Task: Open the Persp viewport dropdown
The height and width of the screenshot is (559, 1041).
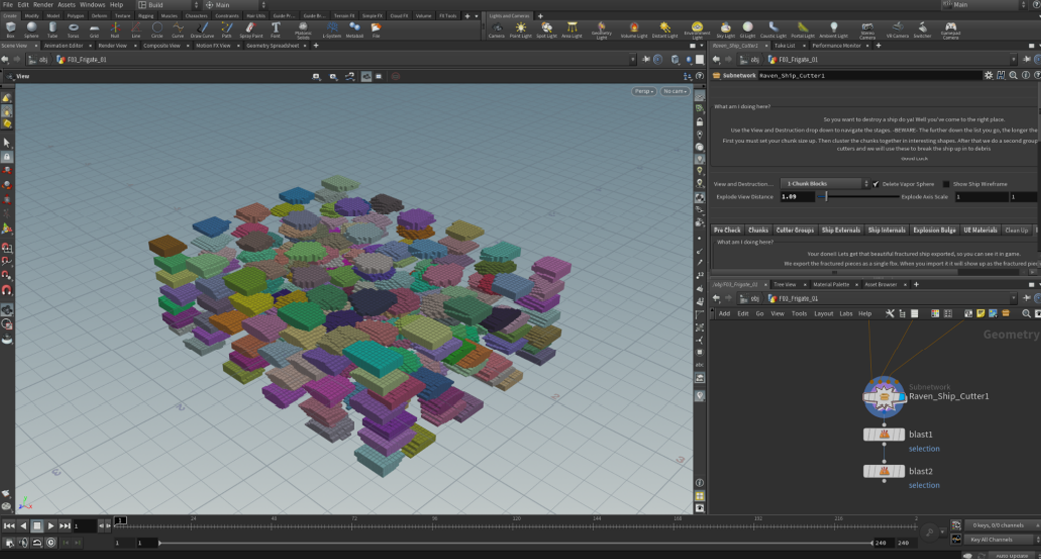Action: pos(644,91)
